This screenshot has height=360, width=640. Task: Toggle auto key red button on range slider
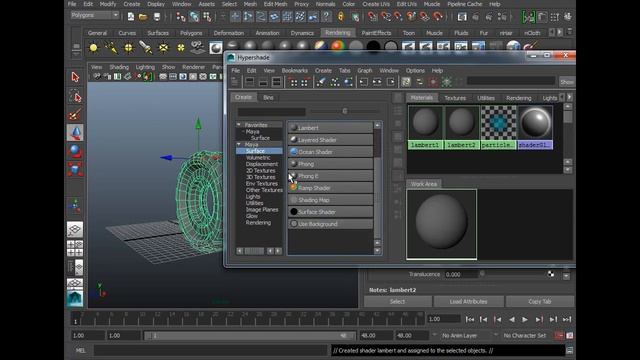pyautogui.click(x=559, y=336)
